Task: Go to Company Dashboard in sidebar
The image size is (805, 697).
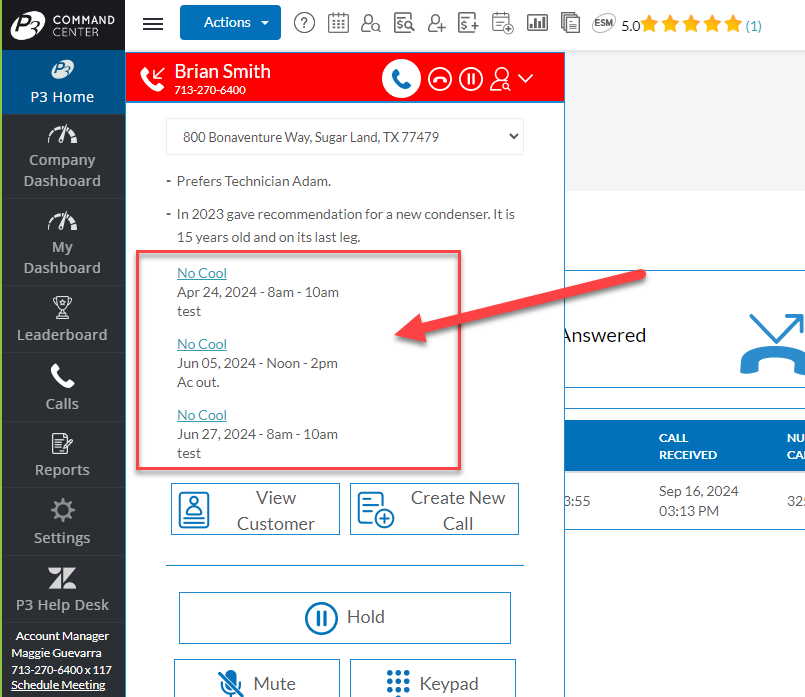Action: click(62, 157)
